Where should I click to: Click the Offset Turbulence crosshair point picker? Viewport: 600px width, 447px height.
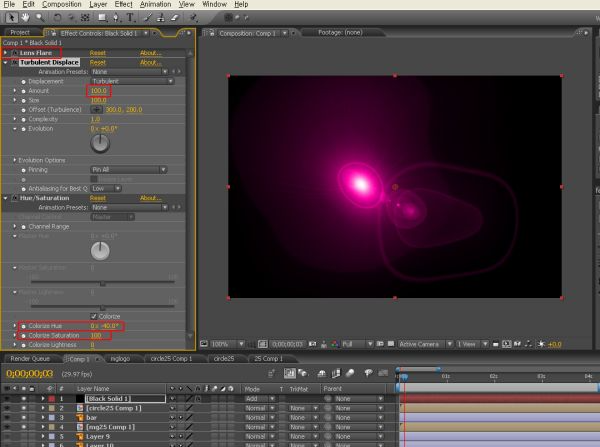tap(96, 109)
